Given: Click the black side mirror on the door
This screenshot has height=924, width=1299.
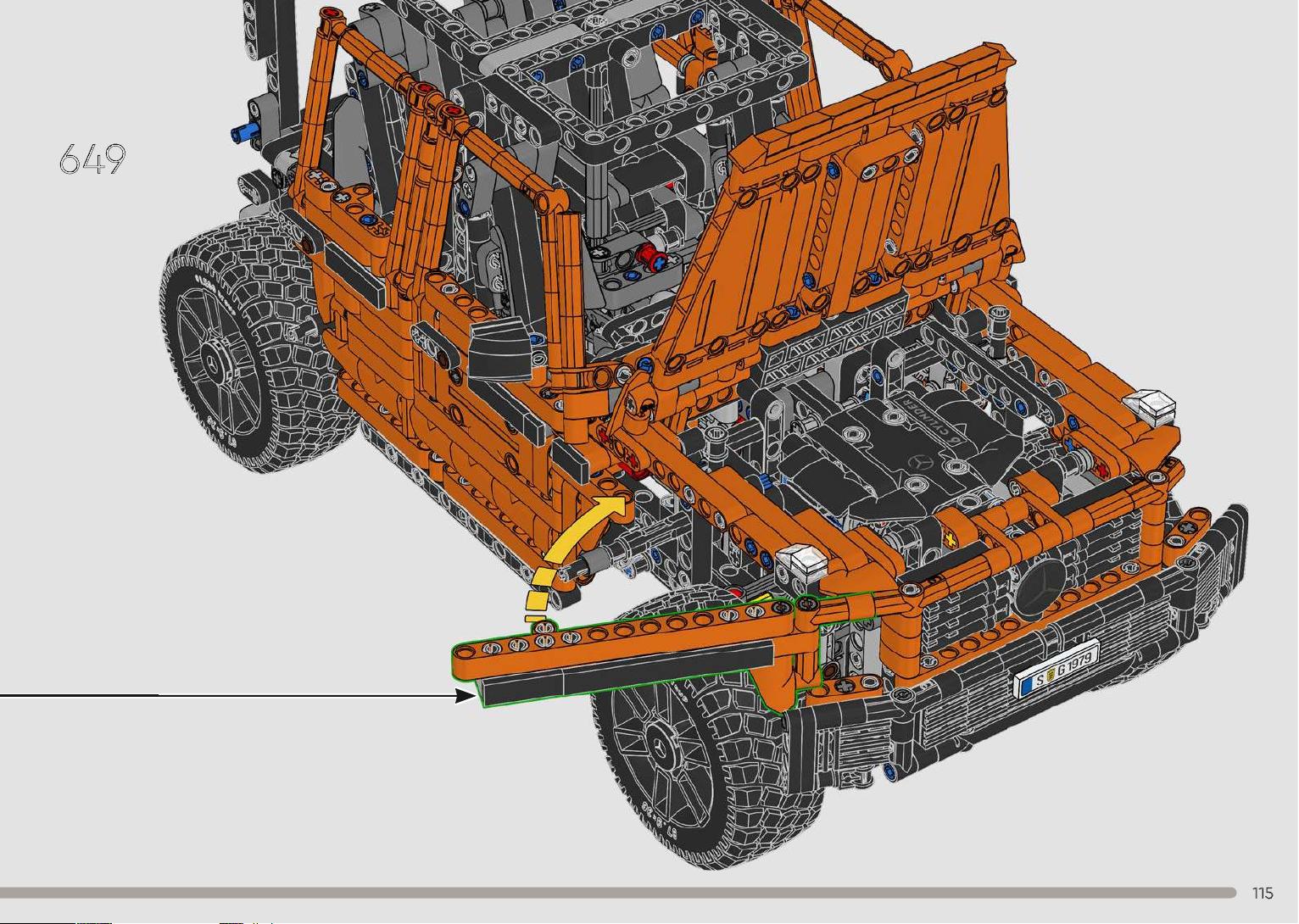Looking at the screenshot, I should pos(499,348).
